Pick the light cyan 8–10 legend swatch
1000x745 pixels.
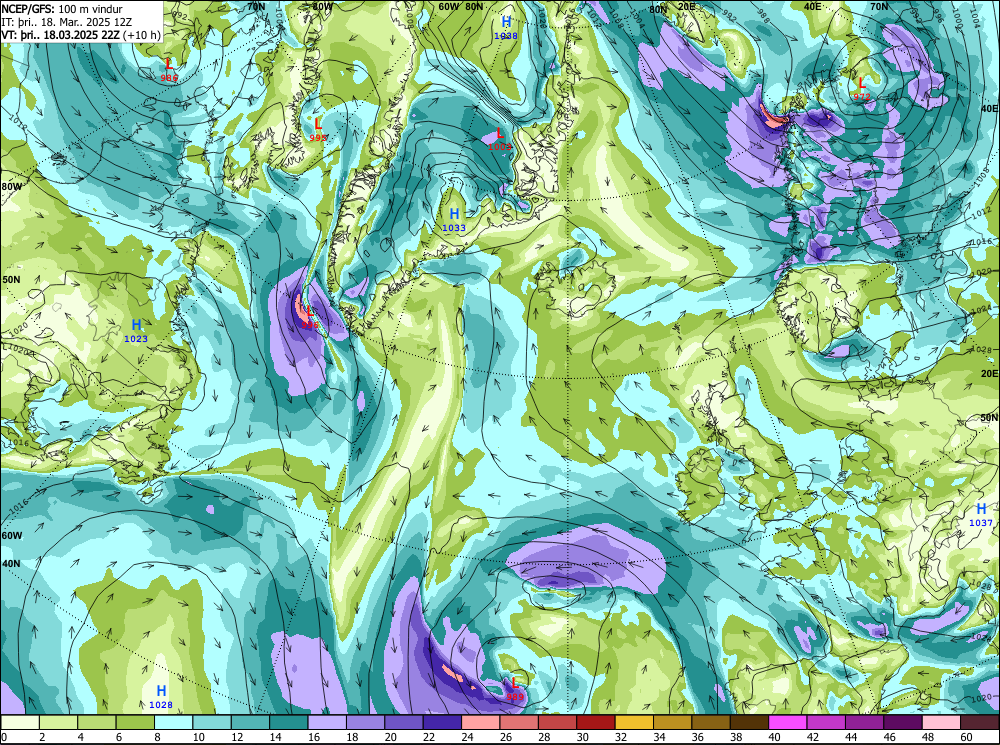coord(173,722)
